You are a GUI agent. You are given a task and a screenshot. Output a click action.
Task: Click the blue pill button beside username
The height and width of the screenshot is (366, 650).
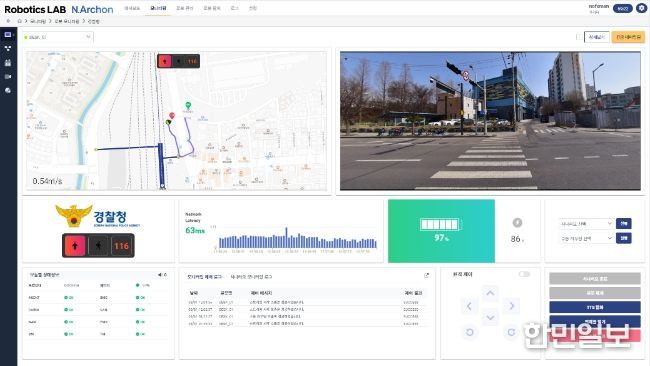pos(622,8)
